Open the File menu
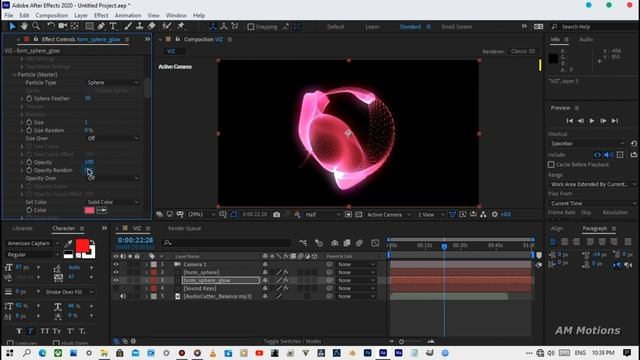Image resolution: width=640 pixels, height=360 pixels. click(9, 15)
